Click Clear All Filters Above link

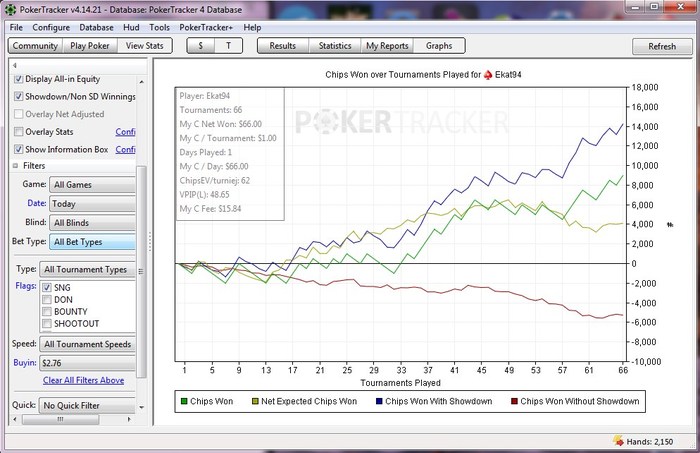coord(83,380)
